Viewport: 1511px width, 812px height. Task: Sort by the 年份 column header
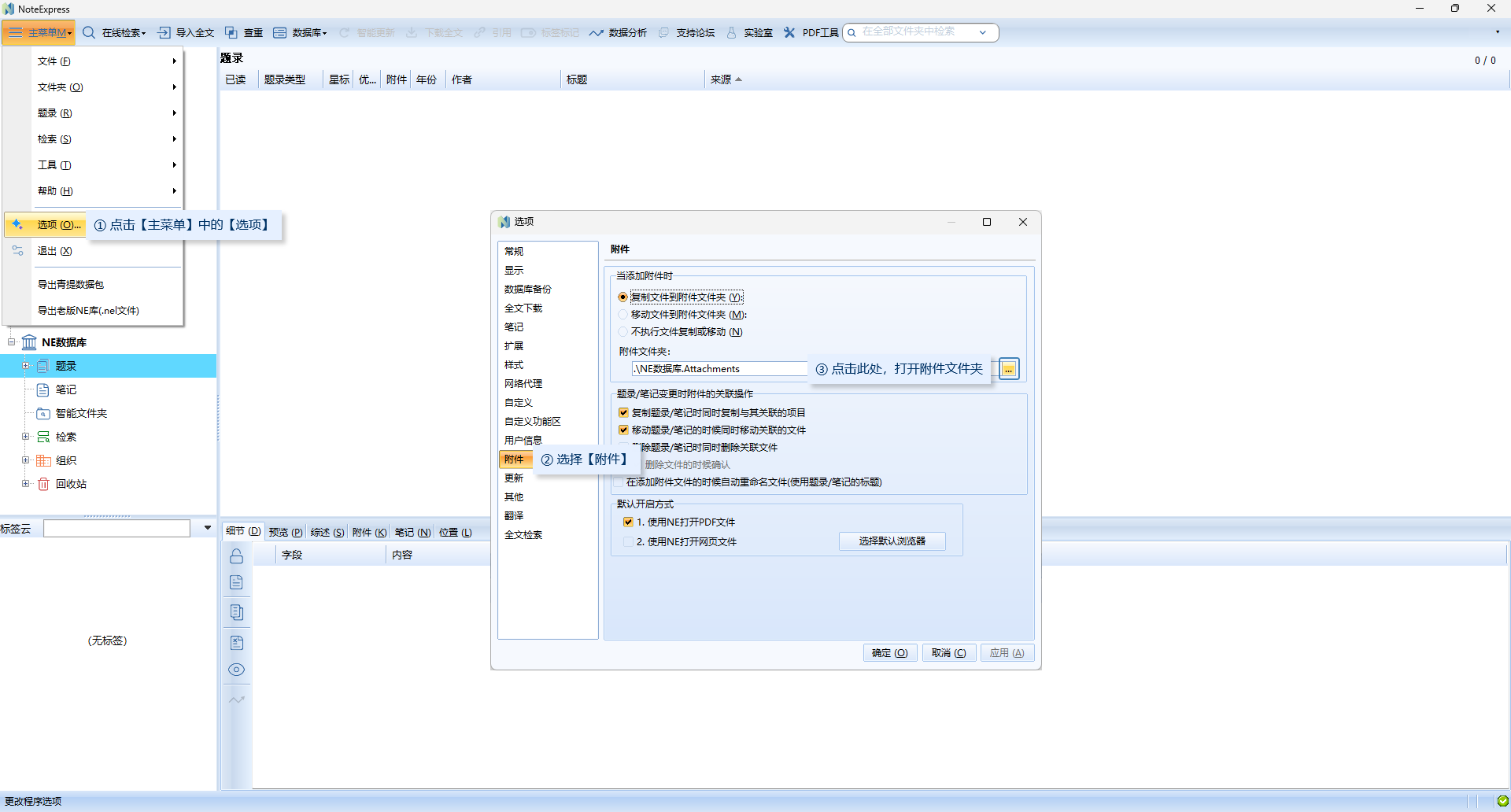pyautogui.click(x=427, y=79)
